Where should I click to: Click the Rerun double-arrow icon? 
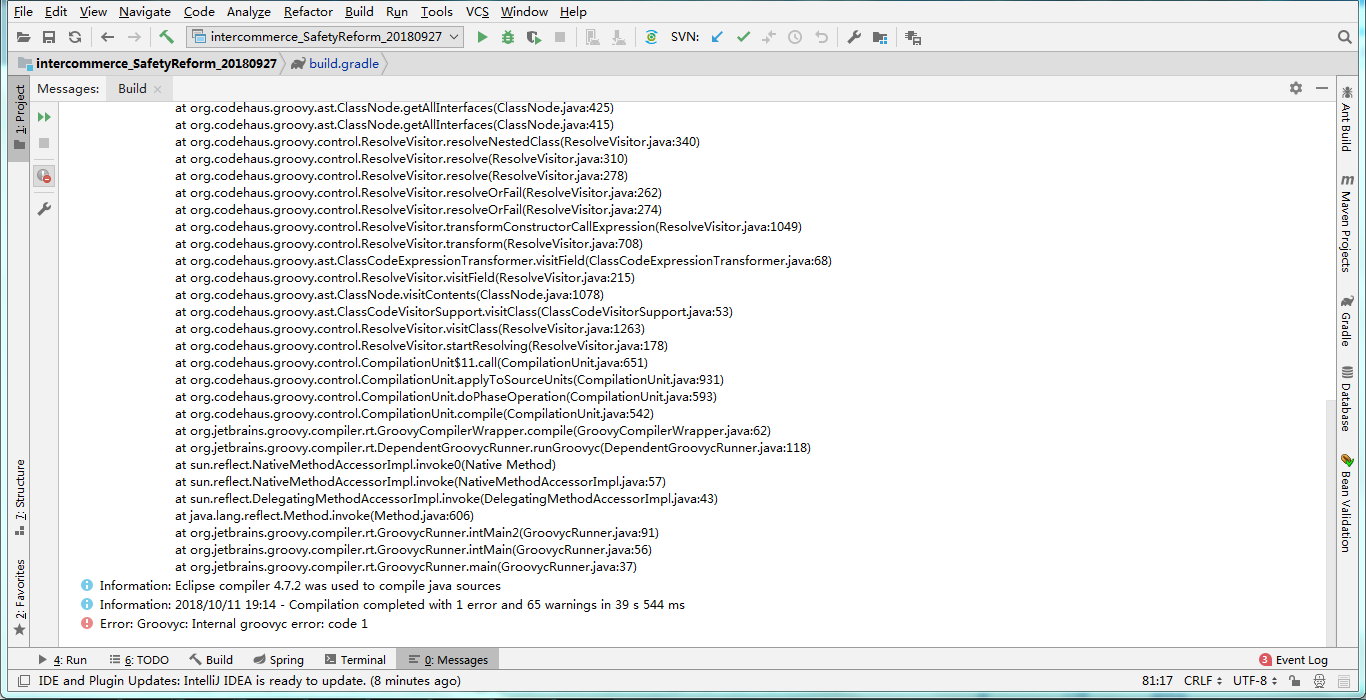pos(44,117)
